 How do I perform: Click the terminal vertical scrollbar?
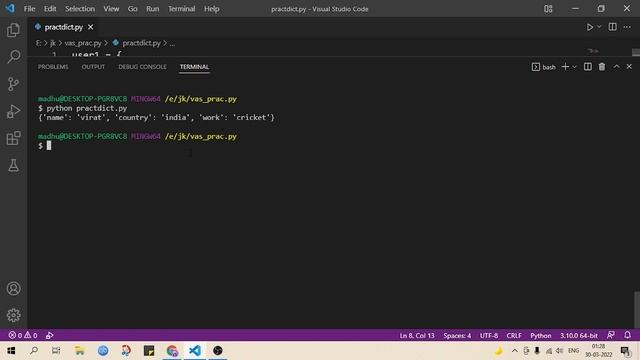tap(637, 309)
